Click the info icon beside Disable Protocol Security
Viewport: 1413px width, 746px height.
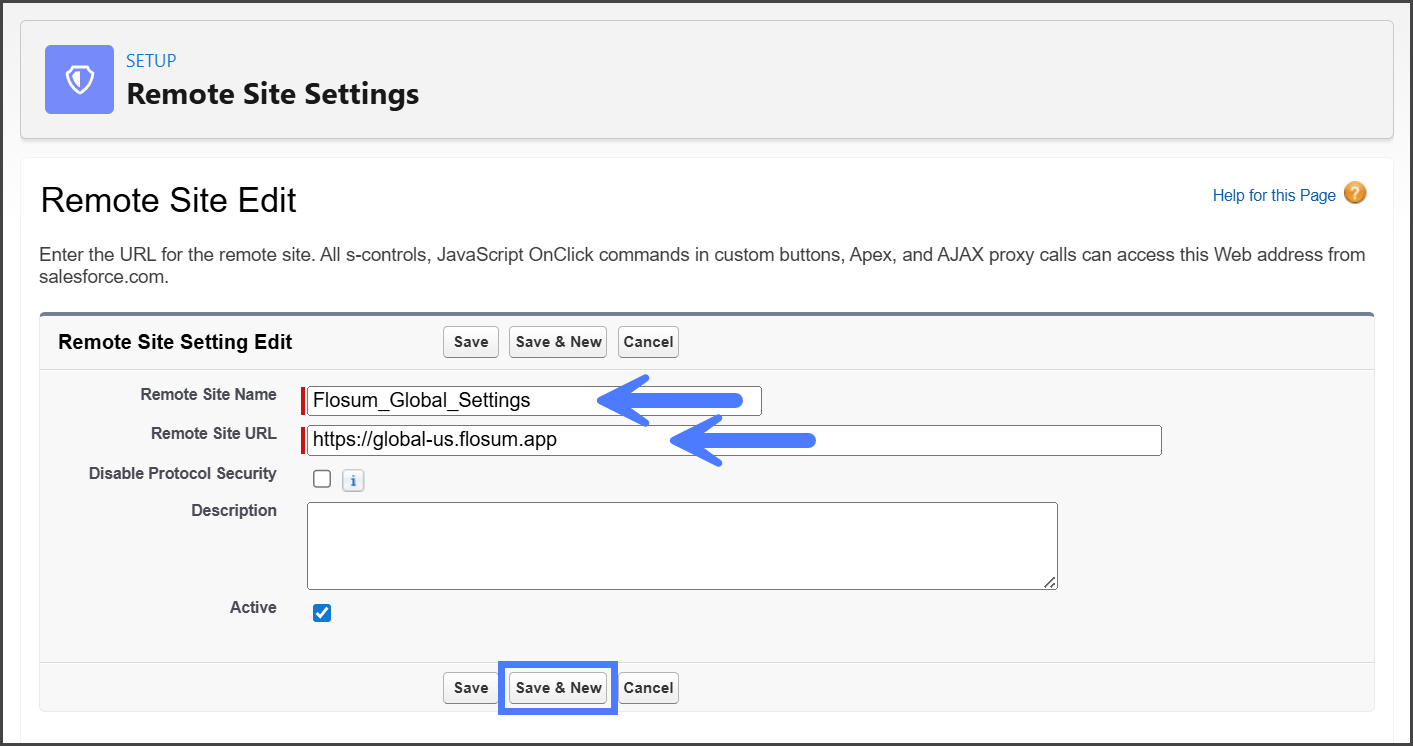point(352,481)
